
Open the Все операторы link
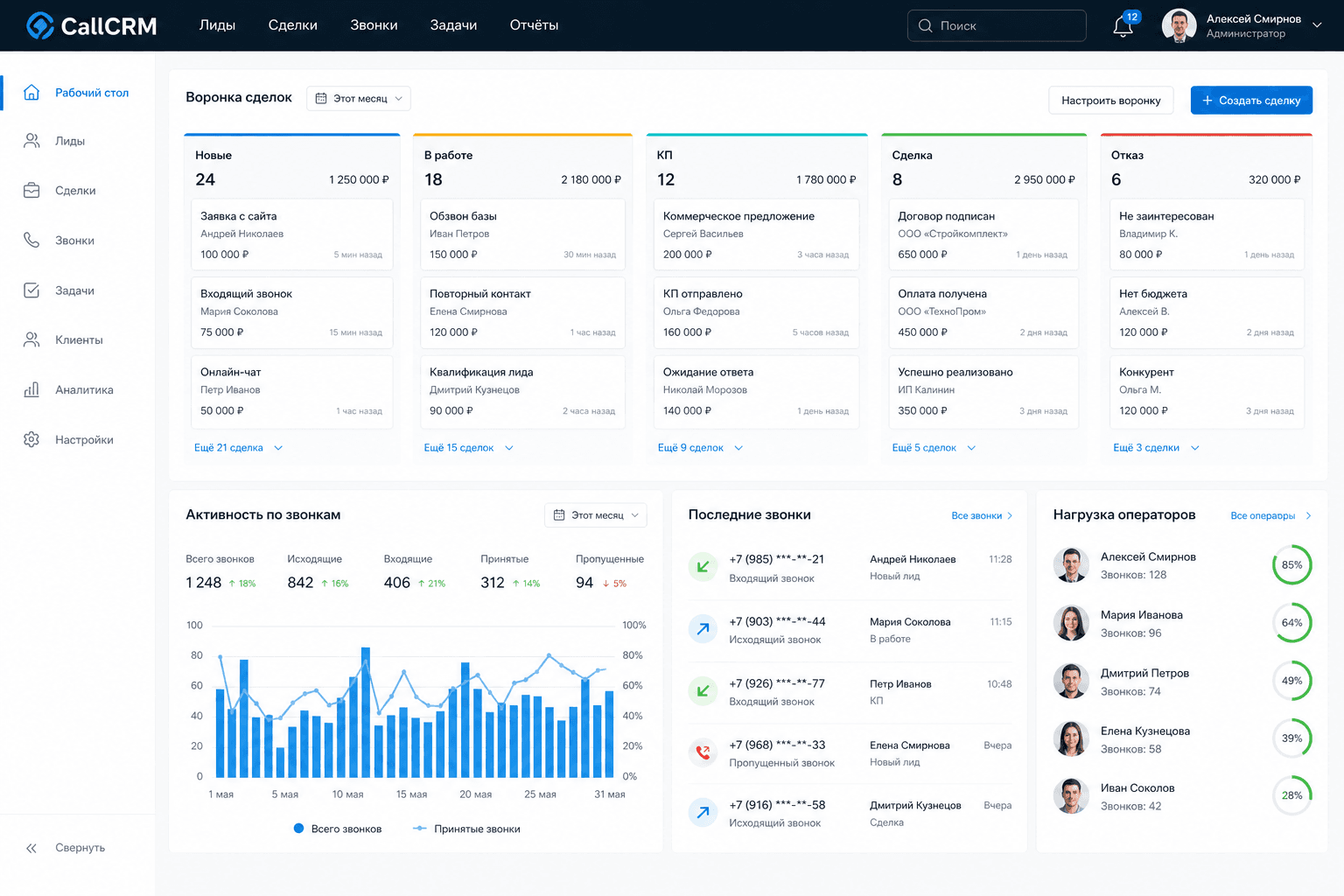point(1270,515)
